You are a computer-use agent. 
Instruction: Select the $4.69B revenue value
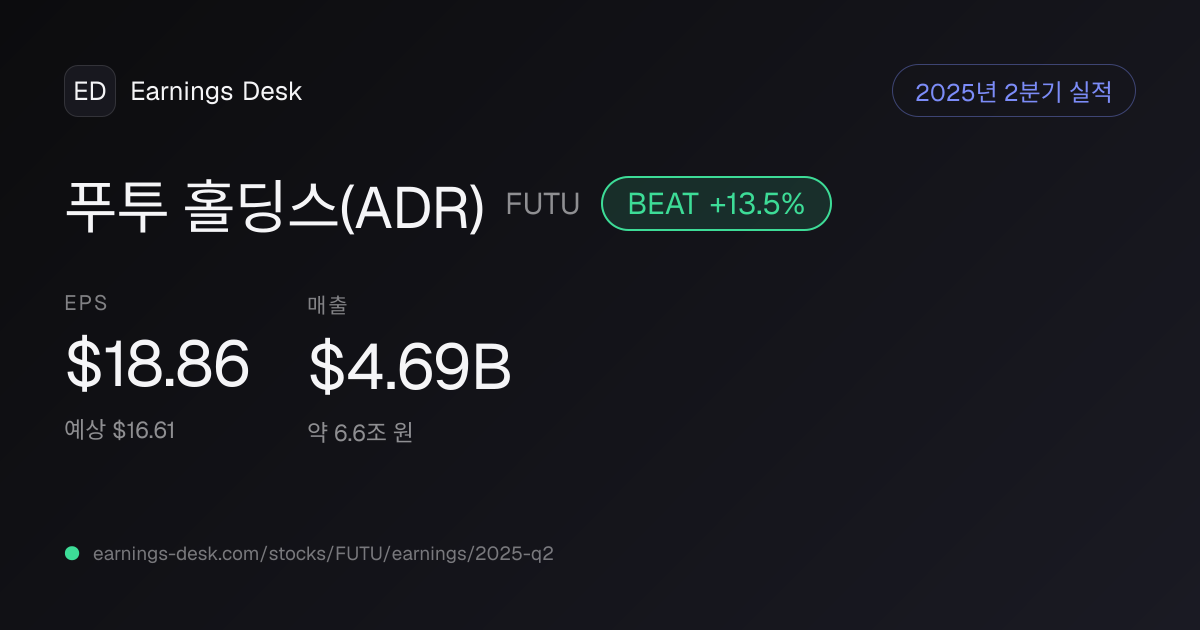pos(410,366)
